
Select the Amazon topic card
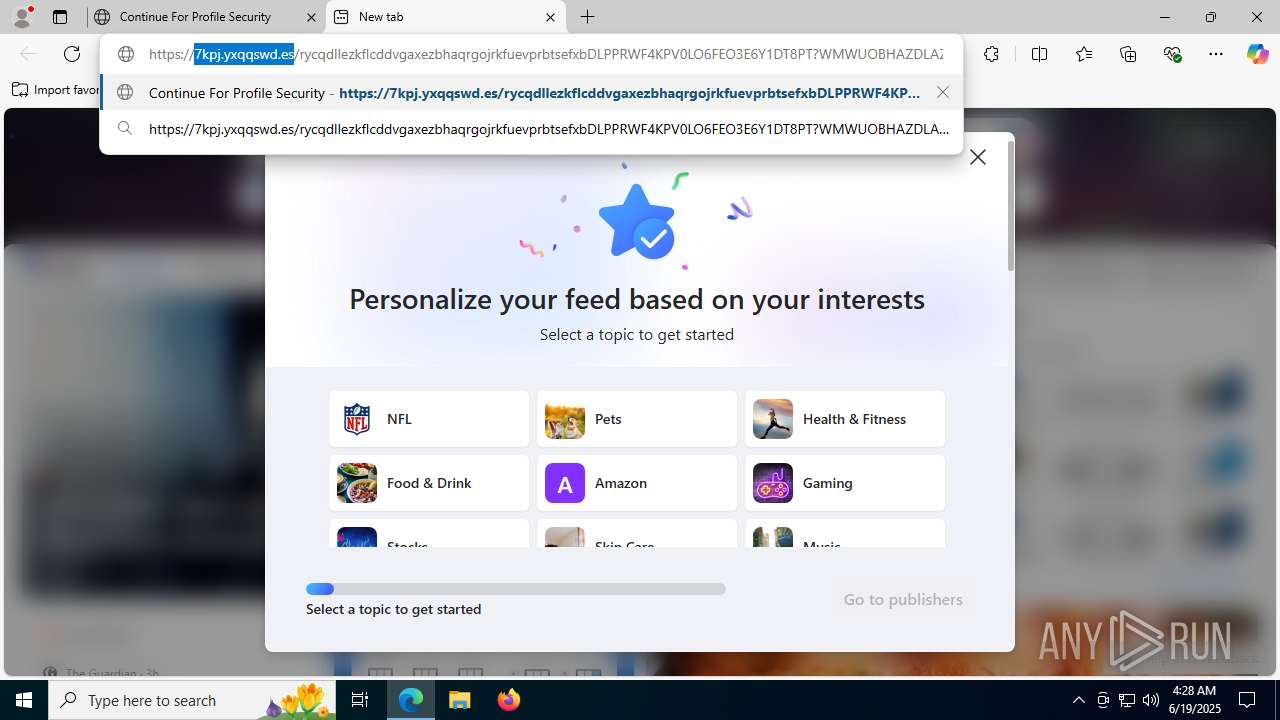pyautogui.click(x=637, y=483)
